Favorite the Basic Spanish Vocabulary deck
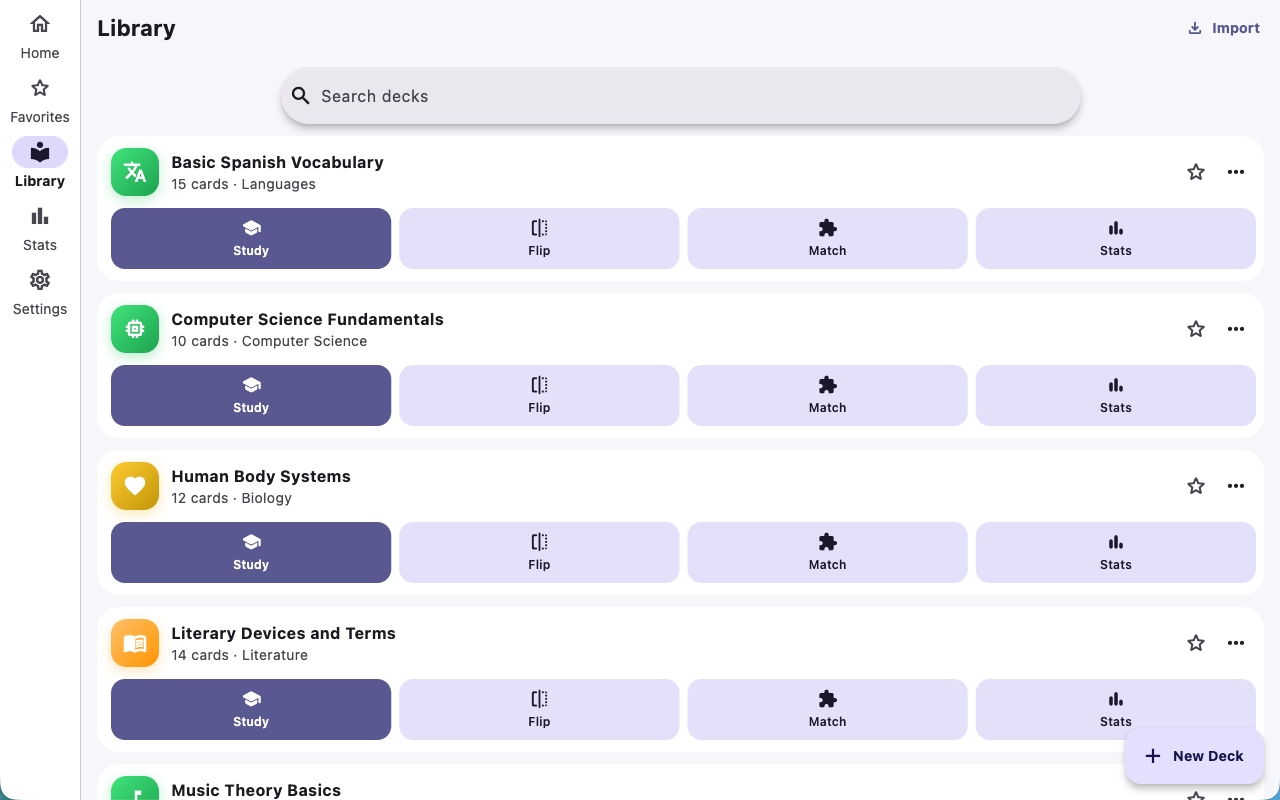Image resolution: width=1280 pixels, height=800 pixels. pyautogui.click(x=1196, y=172)
